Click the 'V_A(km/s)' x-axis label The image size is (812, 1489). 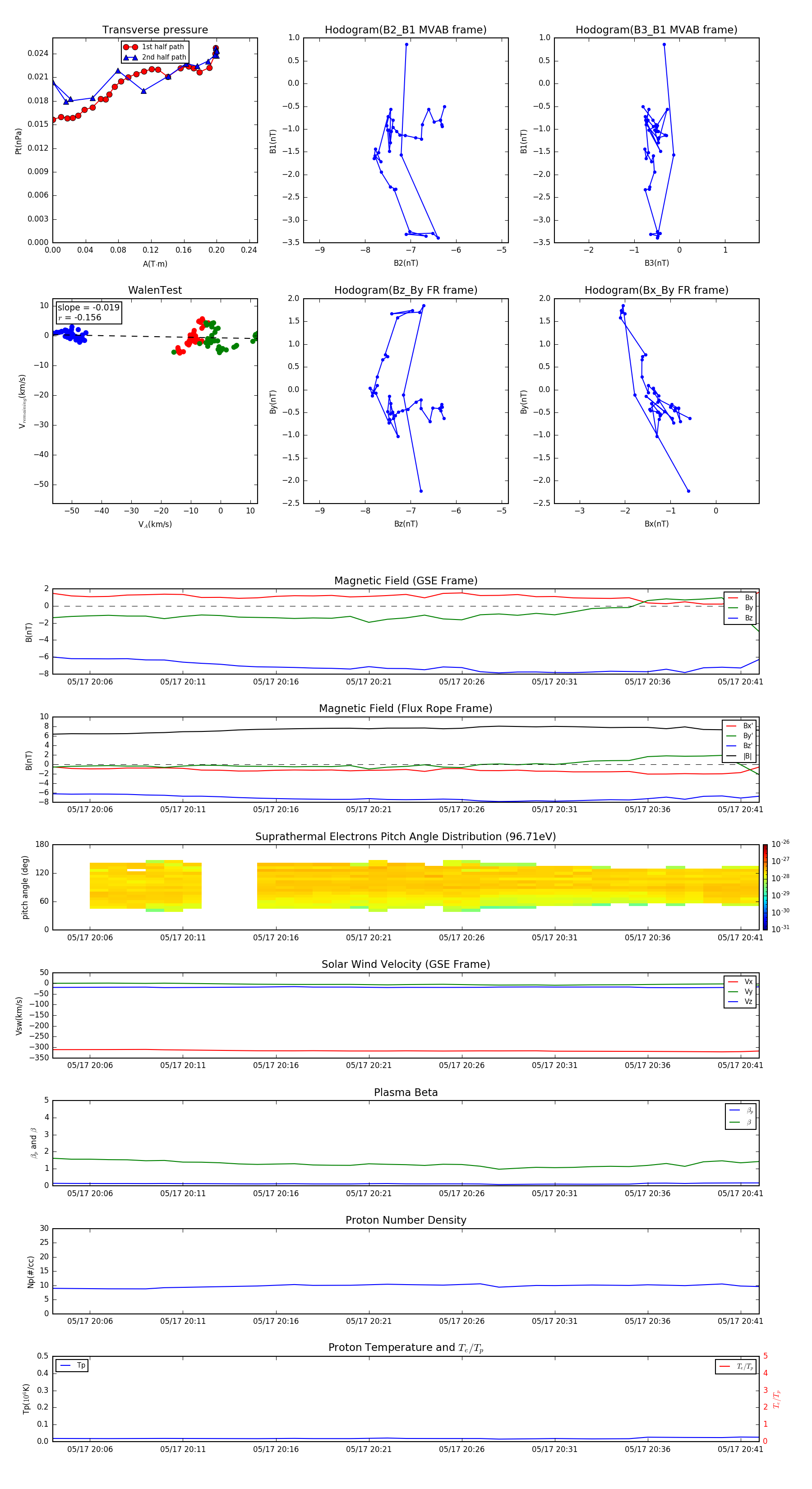(155, 524)
